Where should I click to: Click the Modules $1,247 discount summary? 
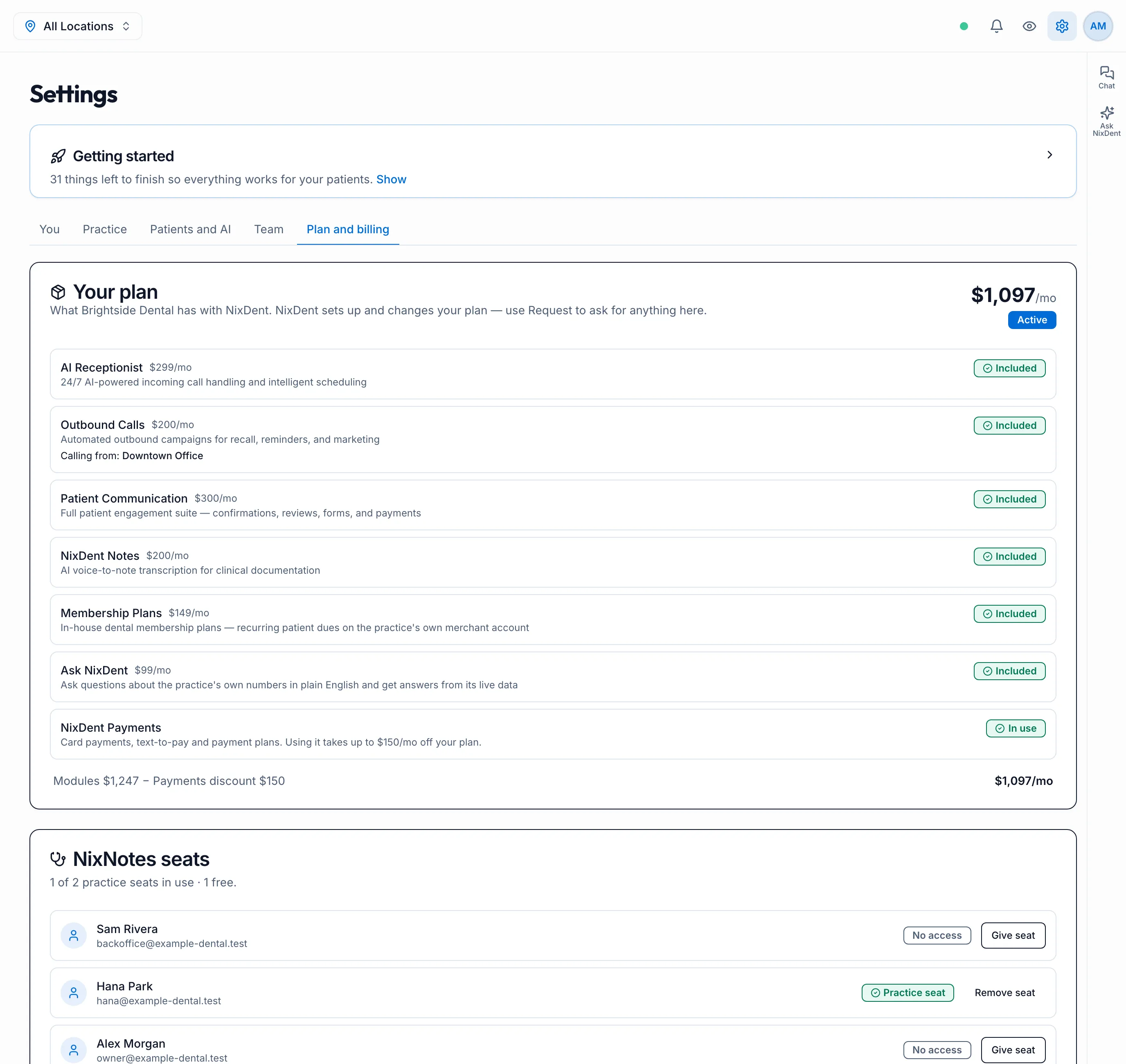[x=169, y=781]
